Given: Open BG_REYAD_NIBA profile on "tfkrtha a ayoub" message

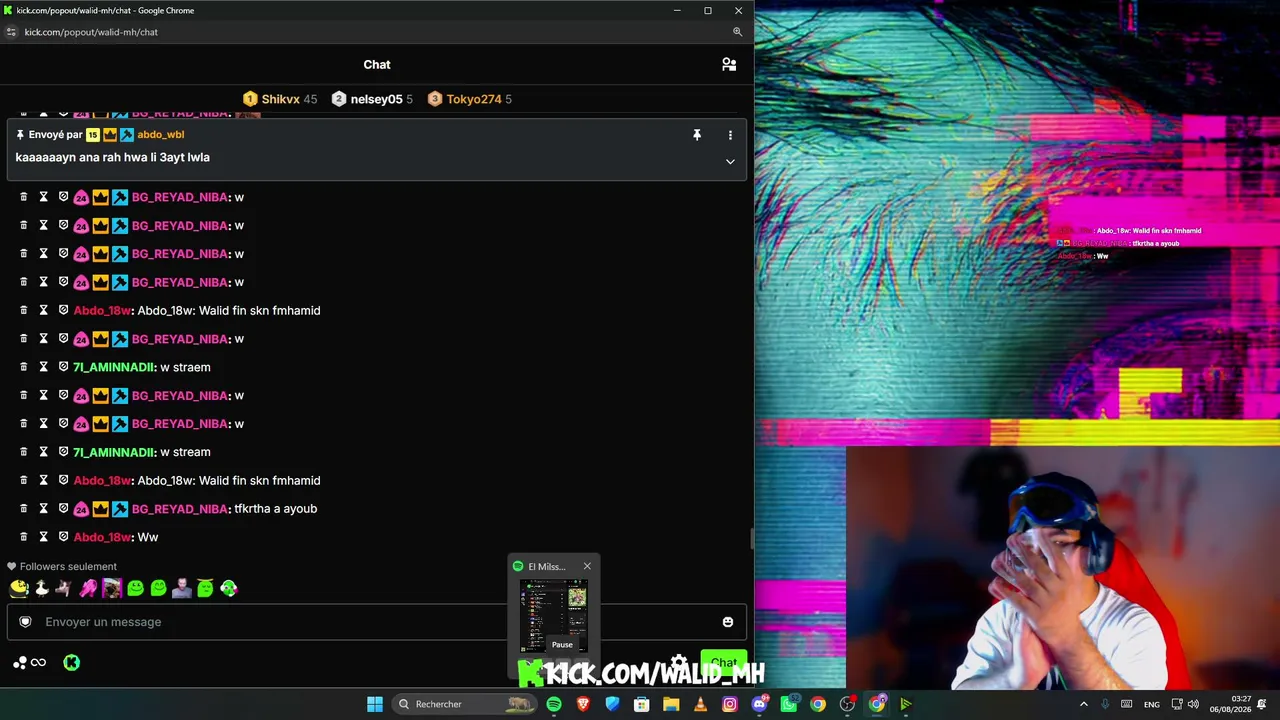Looking at the screenshot, I should click(x=180, y=509).
